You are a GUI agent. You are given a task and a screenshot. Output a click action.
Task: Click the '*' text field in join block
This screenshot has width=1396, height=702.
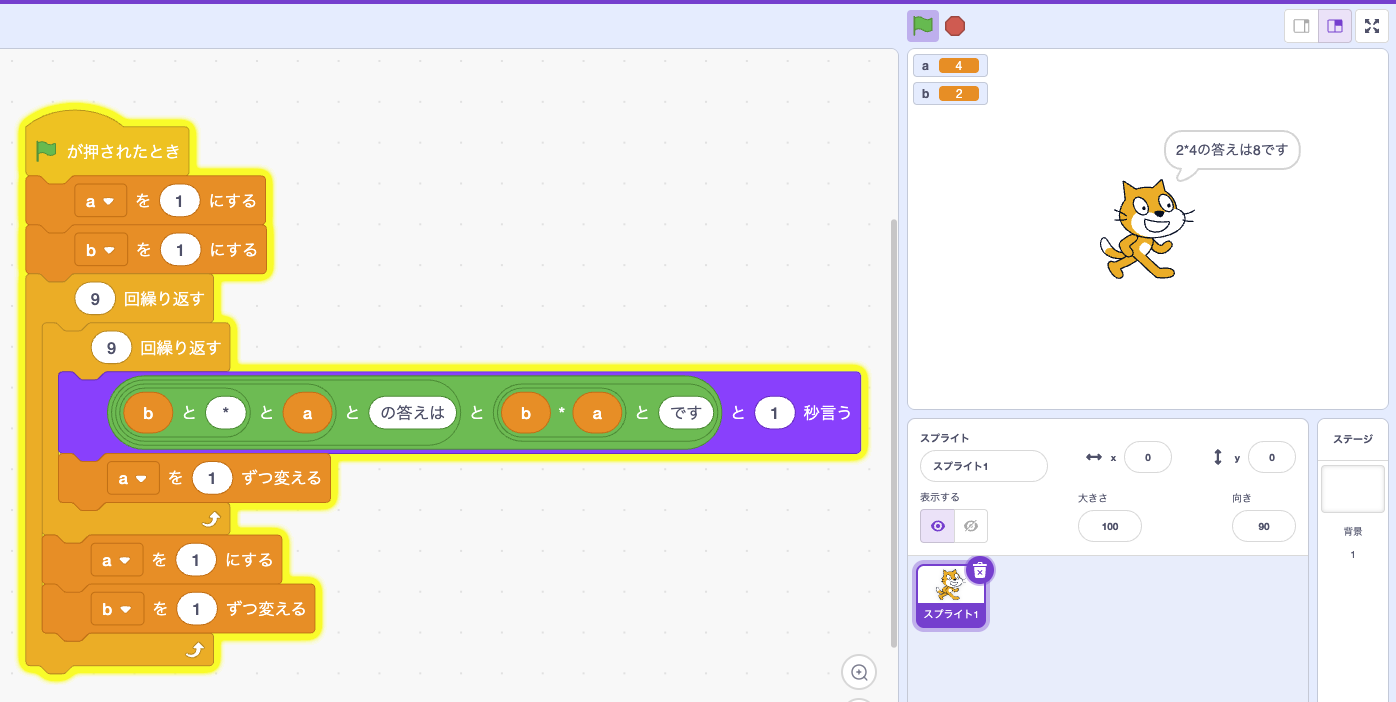click(x=225, y=412)
